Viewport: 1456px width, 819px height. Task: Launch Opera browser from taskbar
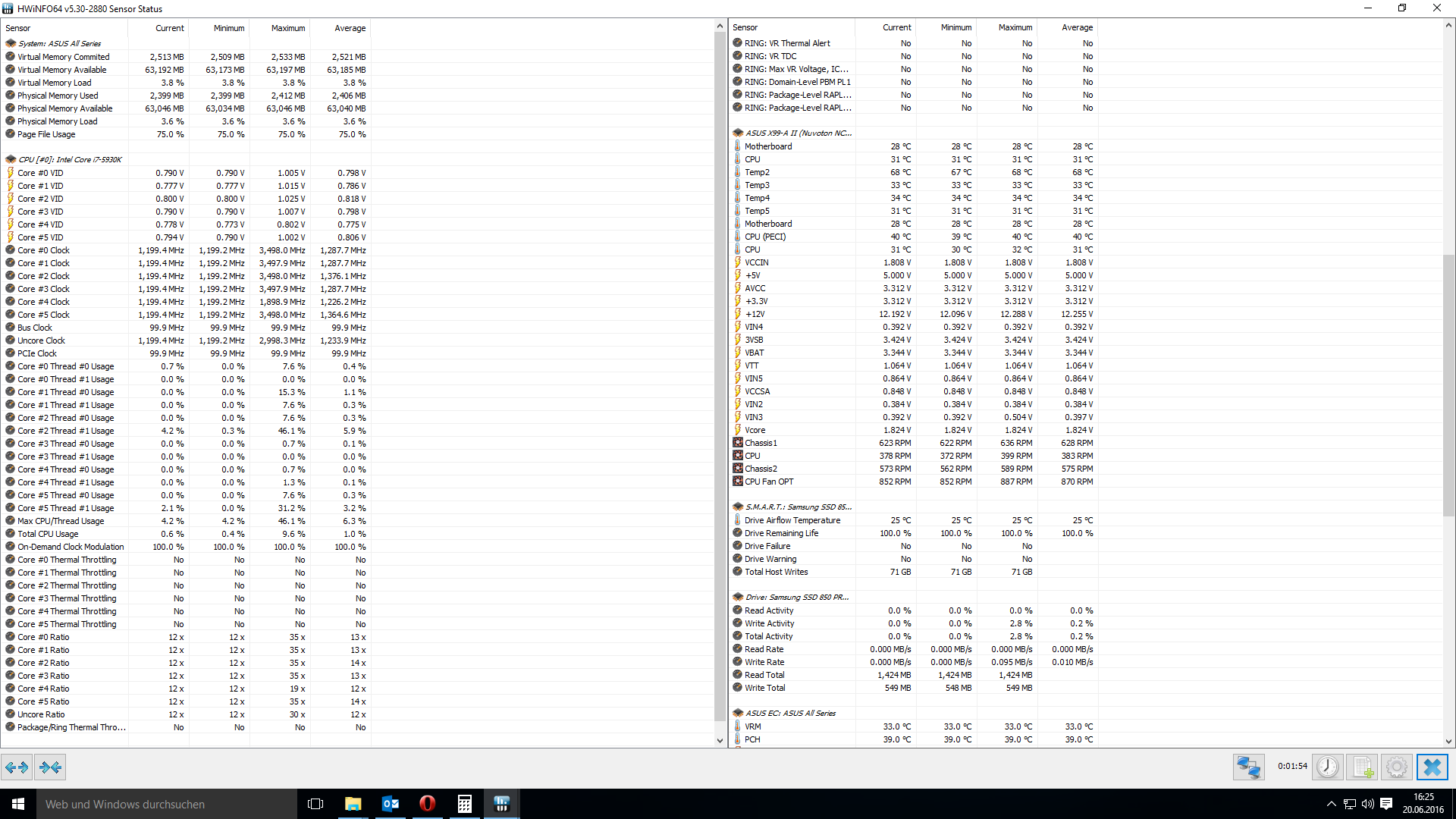pos(427,804)
